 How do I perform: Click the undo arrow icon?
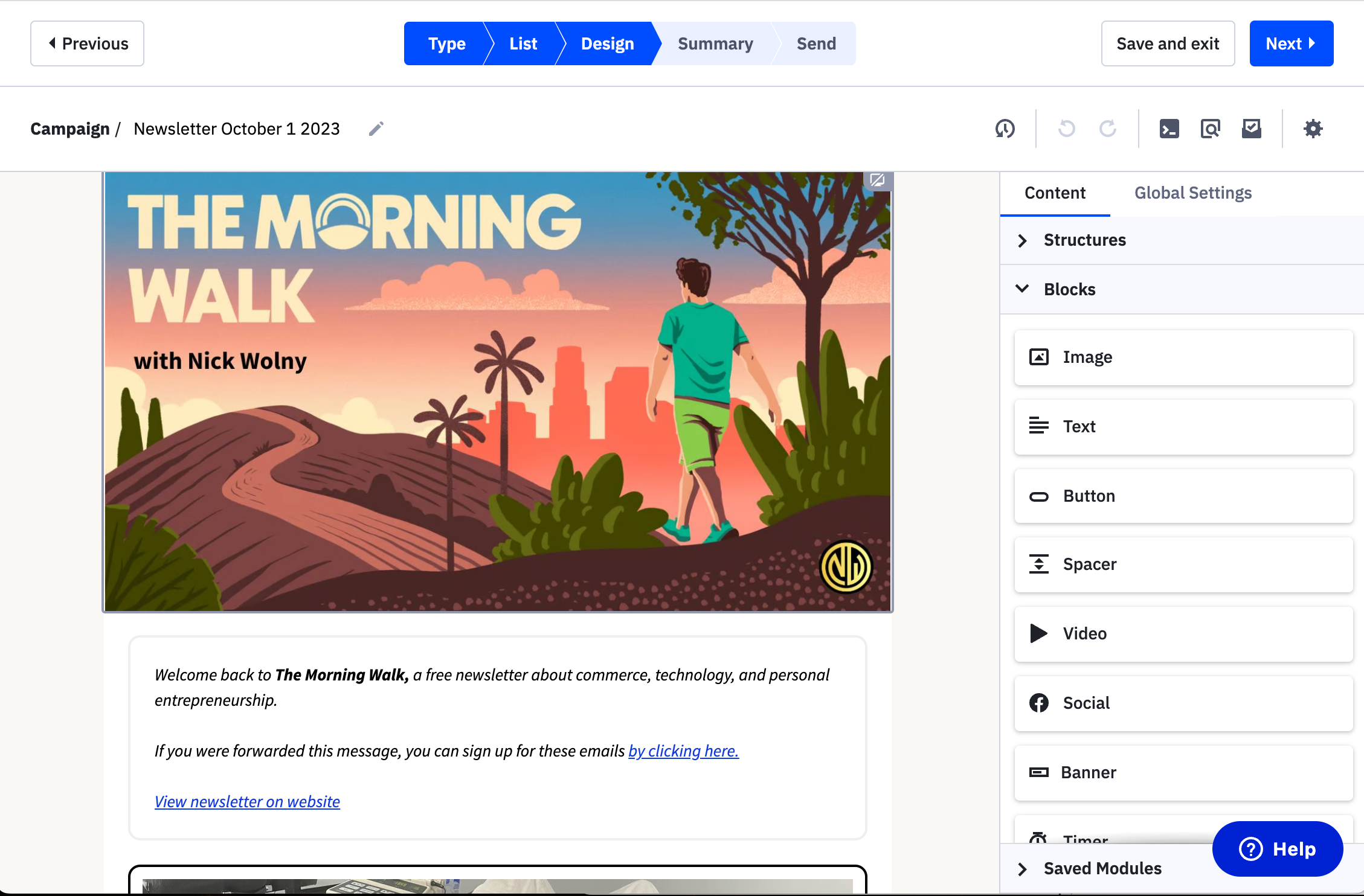(x=1066, y=129)
